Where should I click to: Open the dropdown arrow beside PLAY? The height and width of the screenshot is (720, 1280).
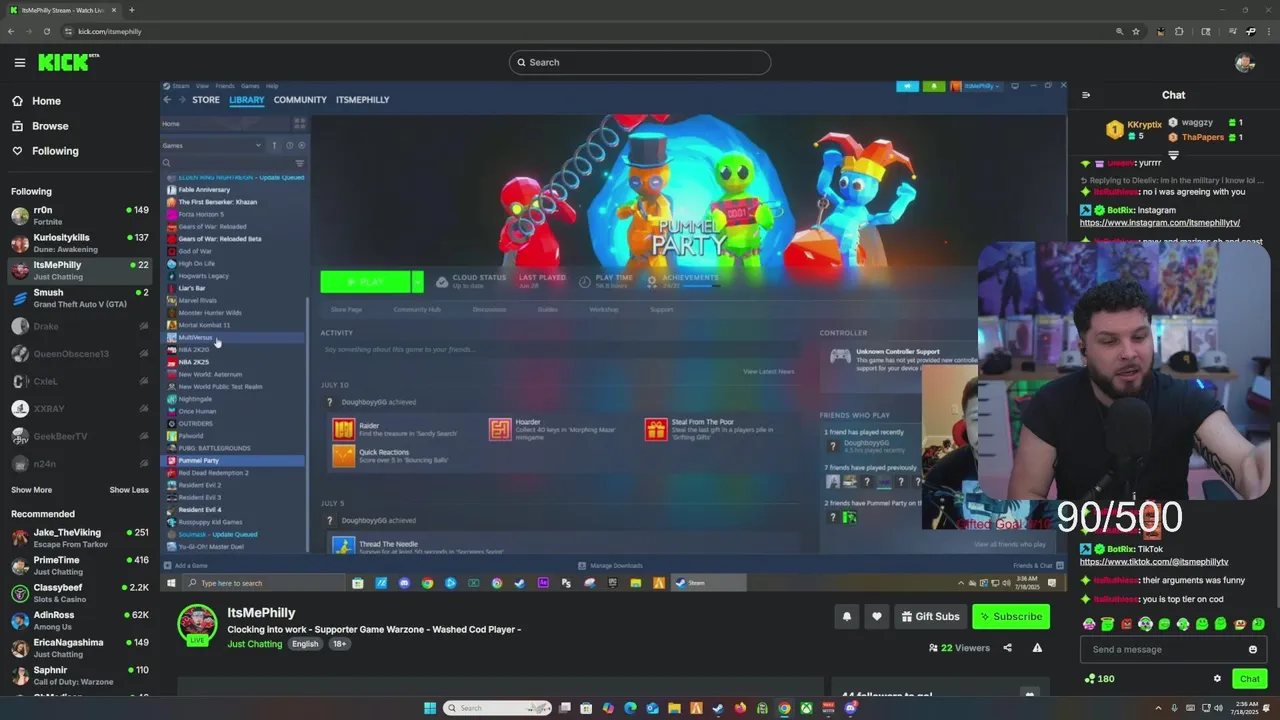[x=417, y=282]
